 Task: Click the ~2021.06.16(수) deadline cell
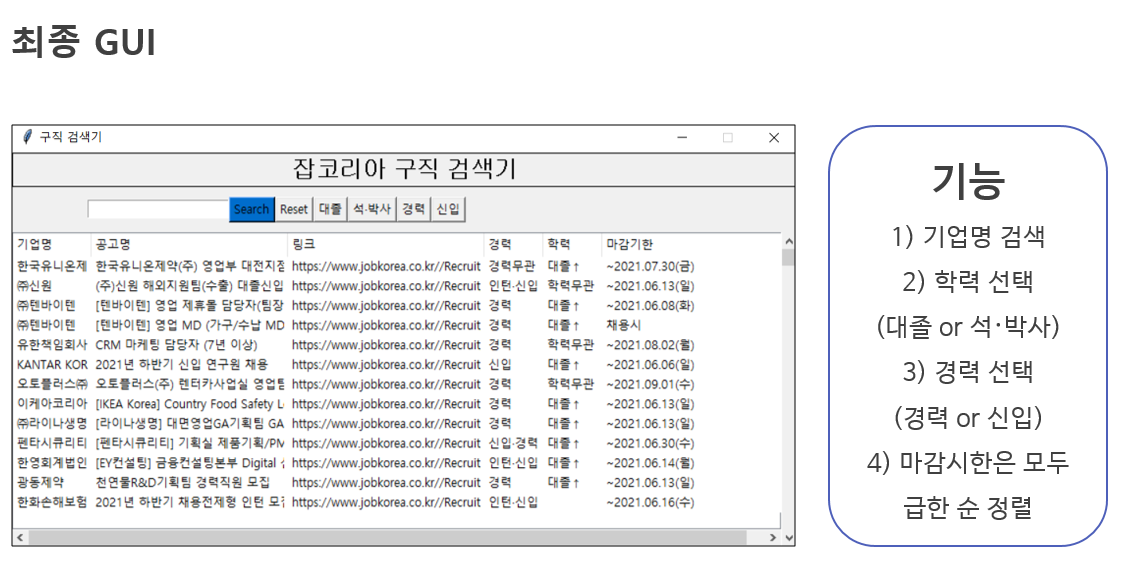pos(650,502)
